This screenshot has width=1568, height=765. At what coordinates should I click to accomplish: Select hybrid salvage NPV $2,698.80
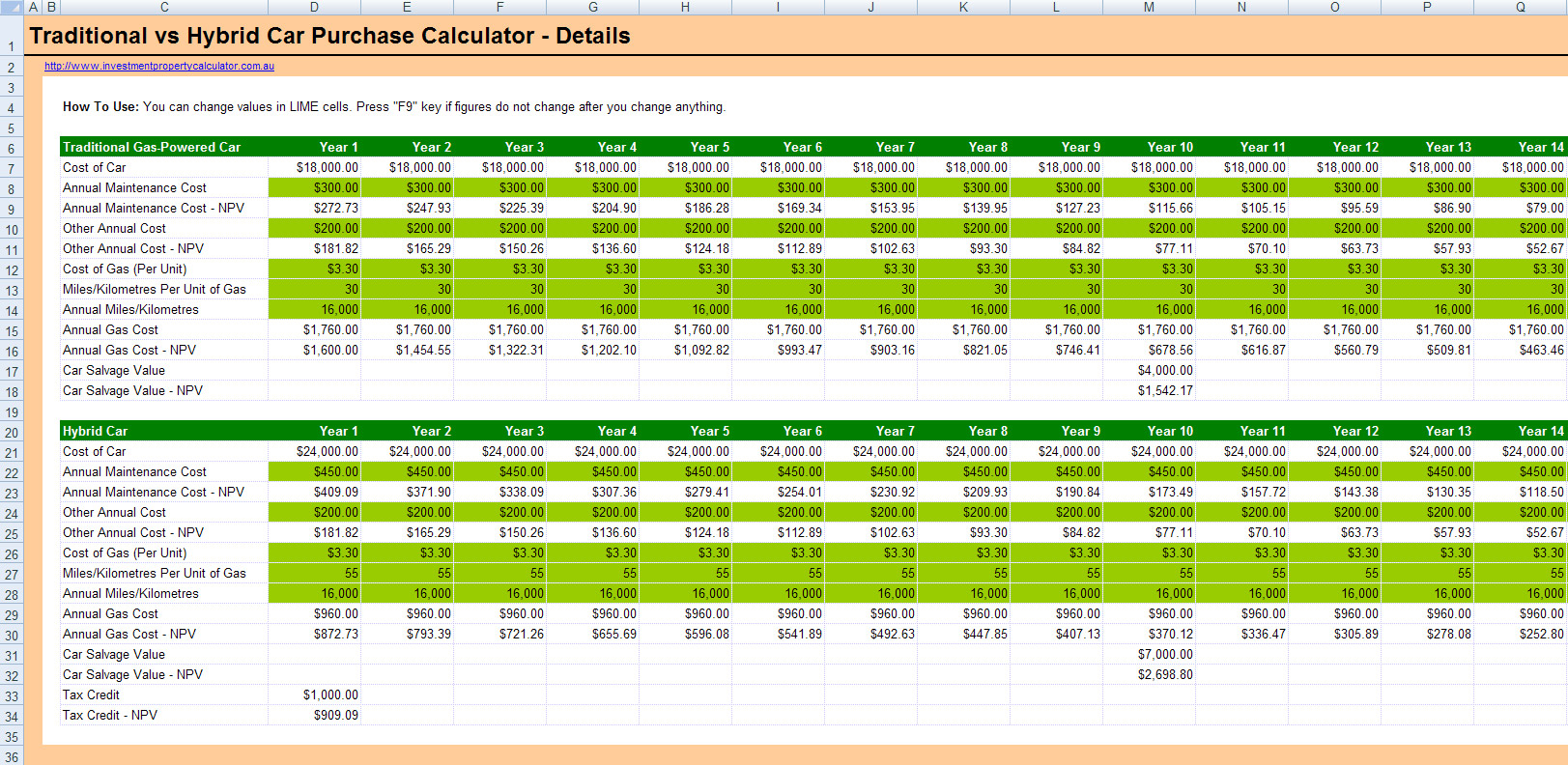[x=1149, y=674]
